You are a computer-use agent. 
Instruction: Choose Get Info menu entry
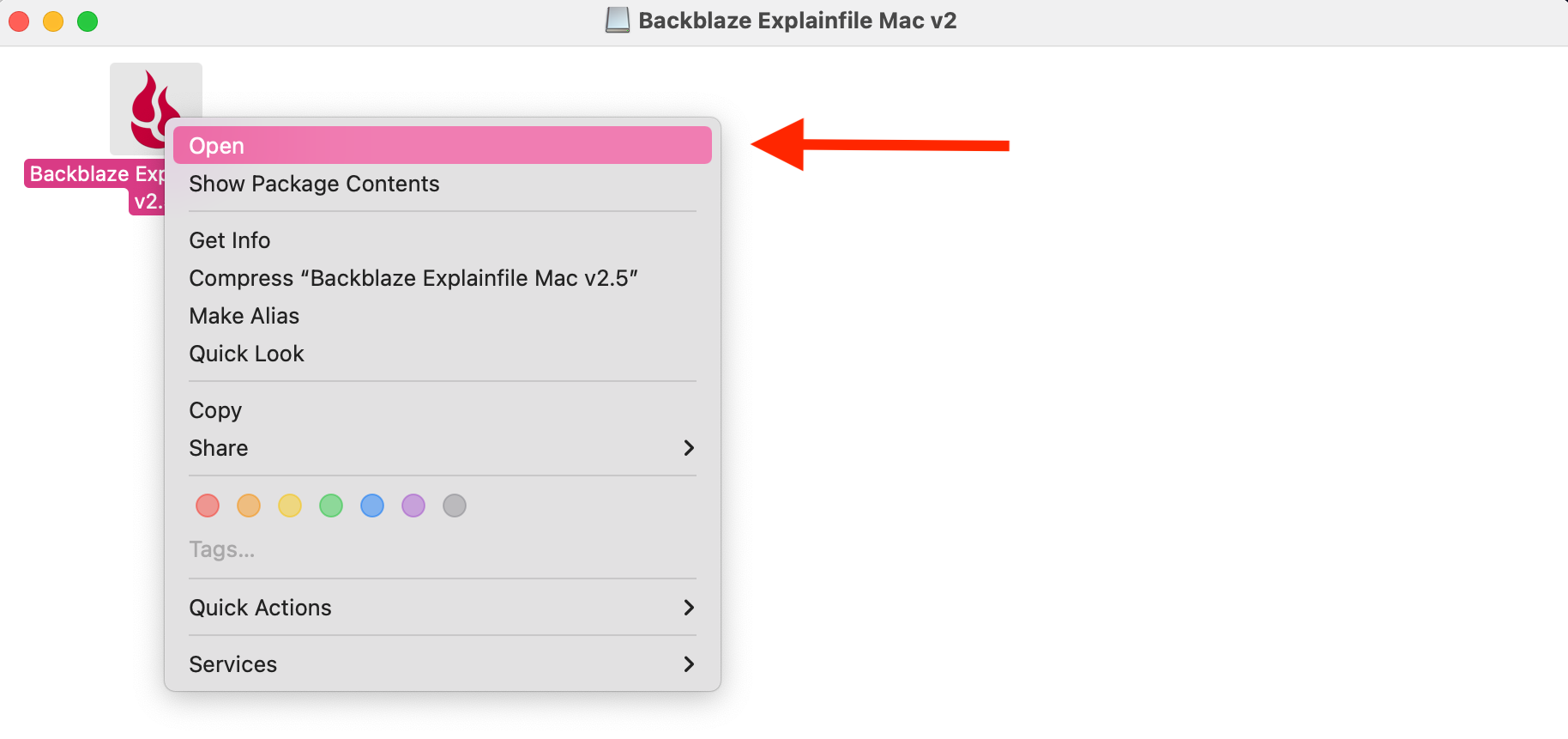click(x=443, y=240)
